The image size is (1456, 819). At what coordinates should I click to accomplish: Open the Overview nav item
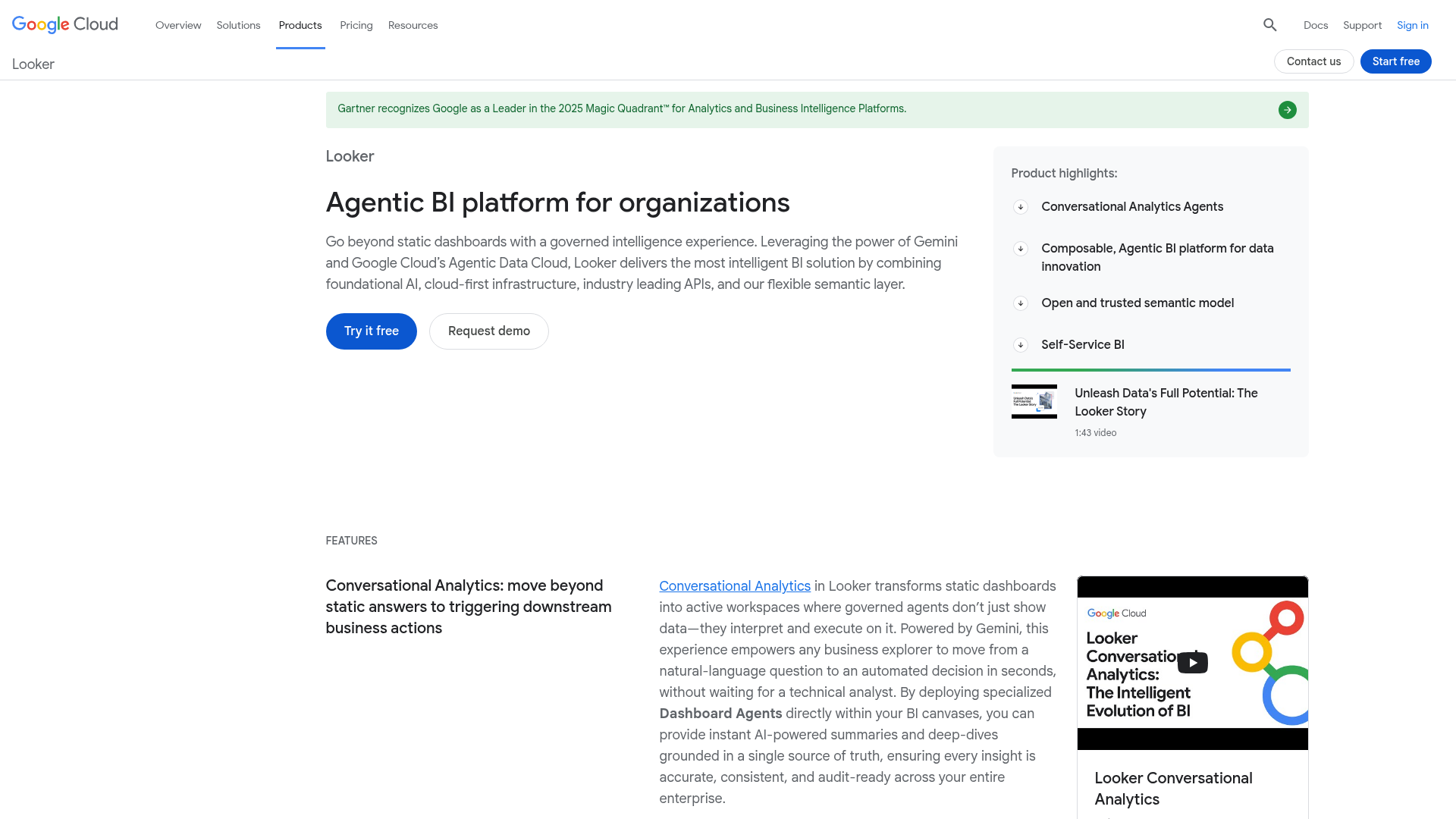(178, 25)
